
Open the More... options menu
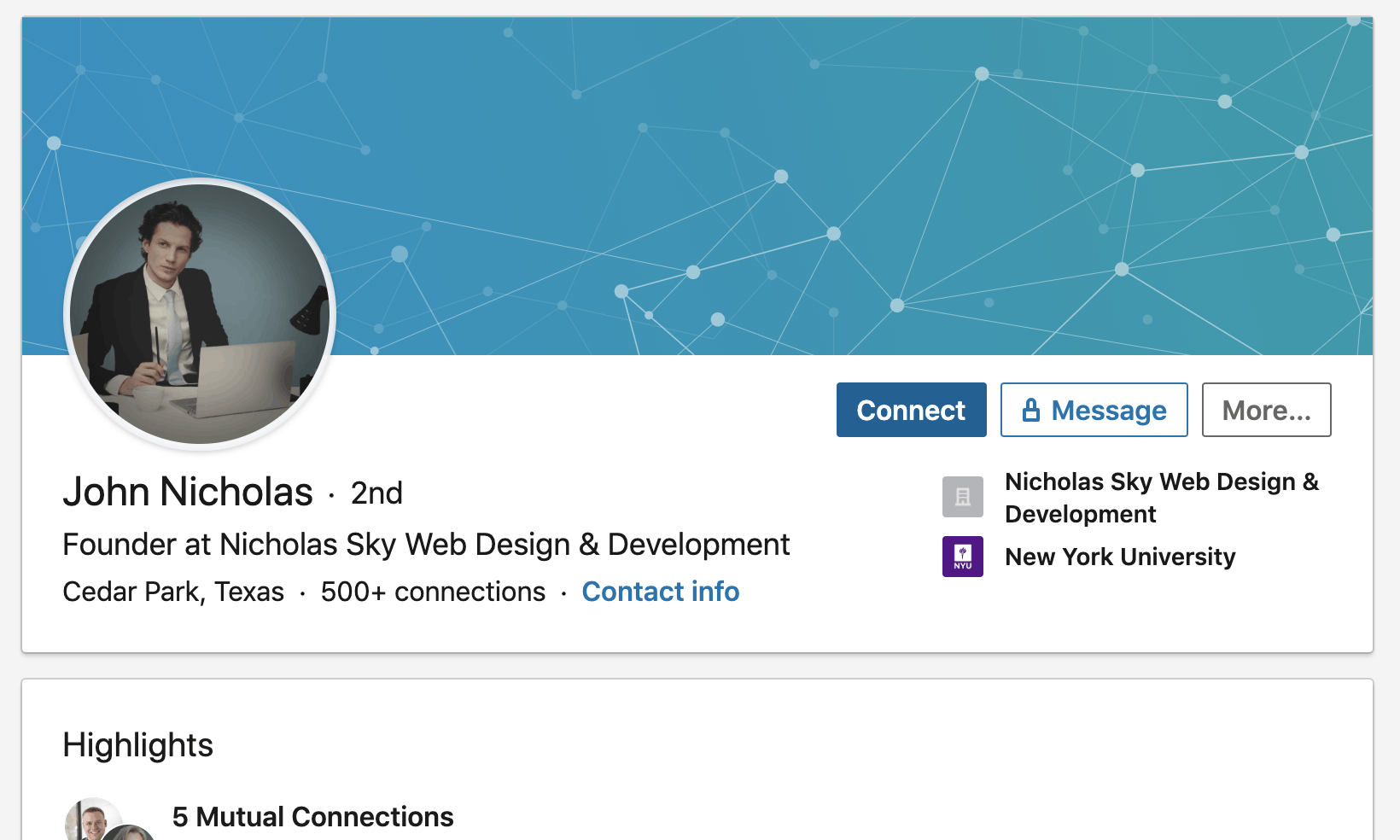(x=1266, y=410)
